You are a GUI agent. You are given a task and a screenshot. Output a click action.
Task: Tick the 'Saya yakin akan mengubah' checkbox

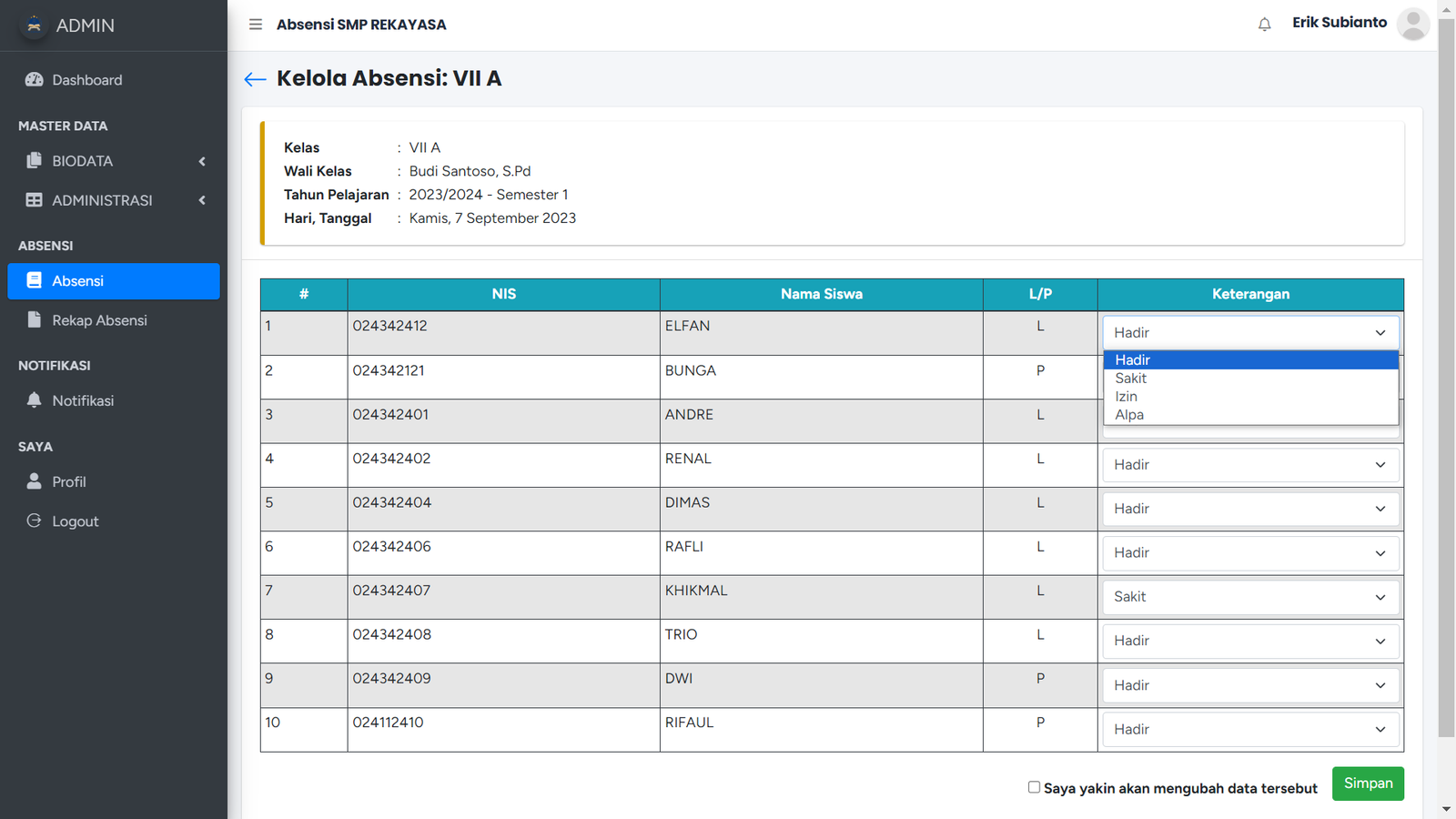[x=1034, y=787]
